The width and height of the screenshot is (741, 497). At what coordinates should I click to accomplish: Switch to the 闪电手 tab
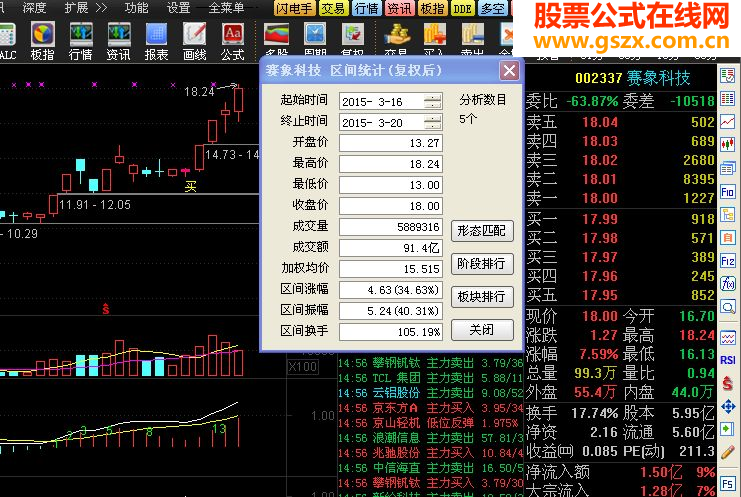point(294,8)
